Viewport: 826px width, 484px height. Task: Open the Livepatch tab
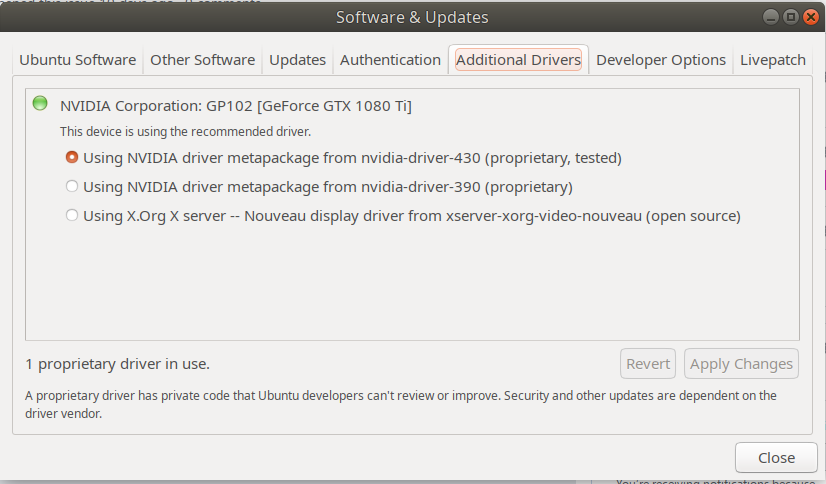coord(773,60)
